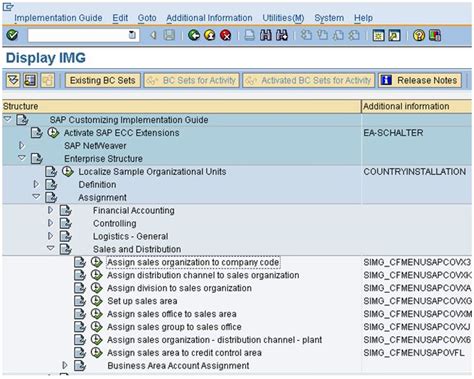Click the green Back arrow icon

(194, 35)
